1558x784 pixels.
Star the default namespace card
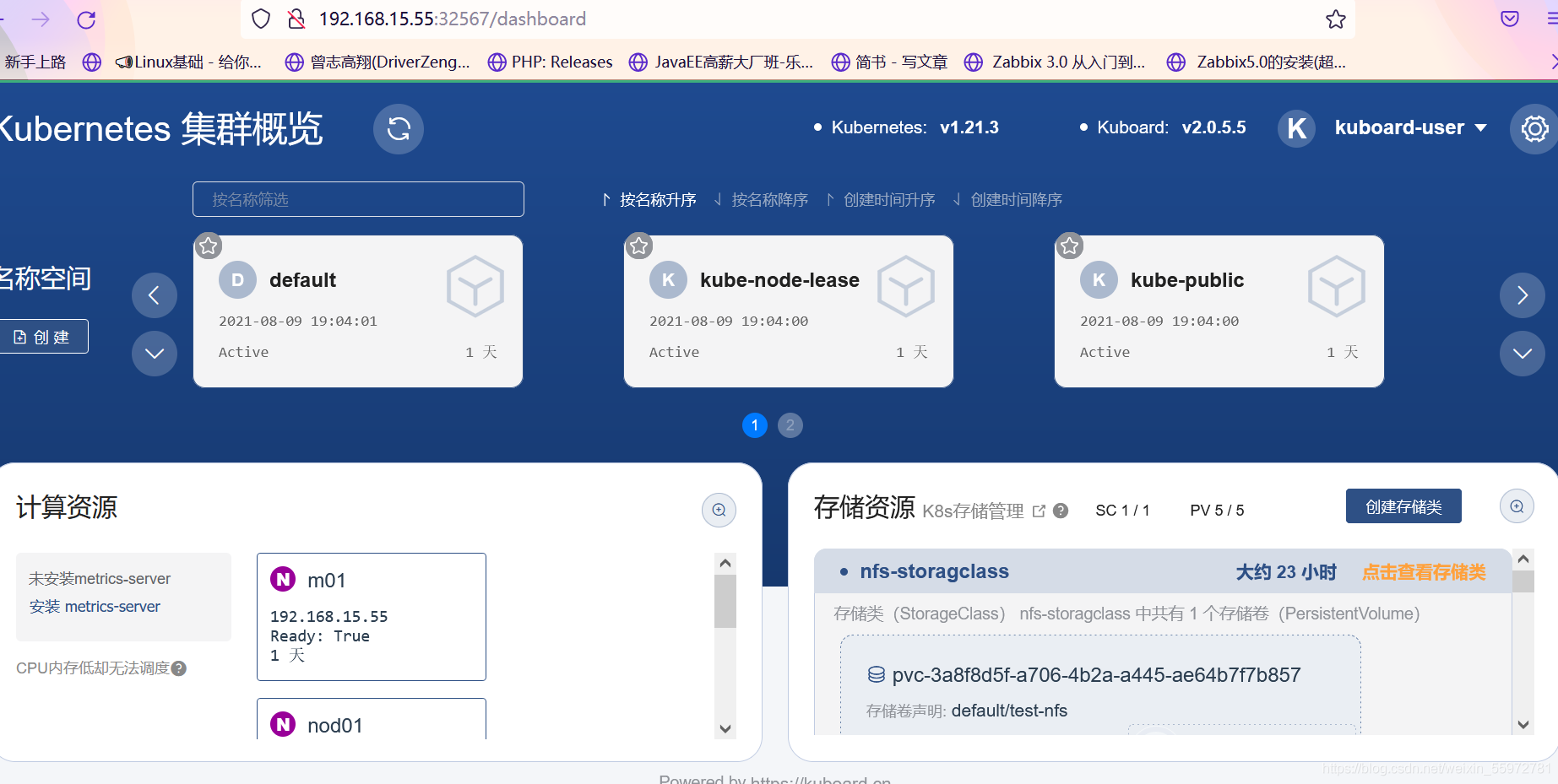coord(209,246)
